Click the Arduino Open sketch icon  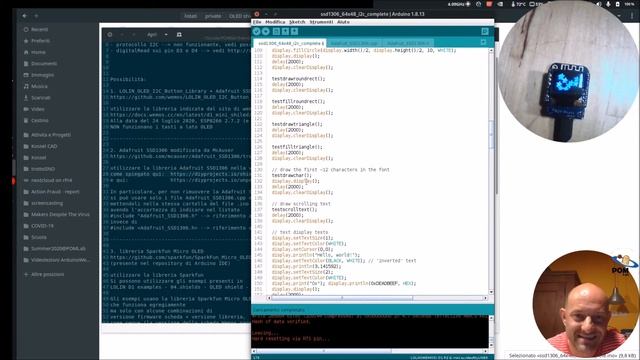(285, 31)
